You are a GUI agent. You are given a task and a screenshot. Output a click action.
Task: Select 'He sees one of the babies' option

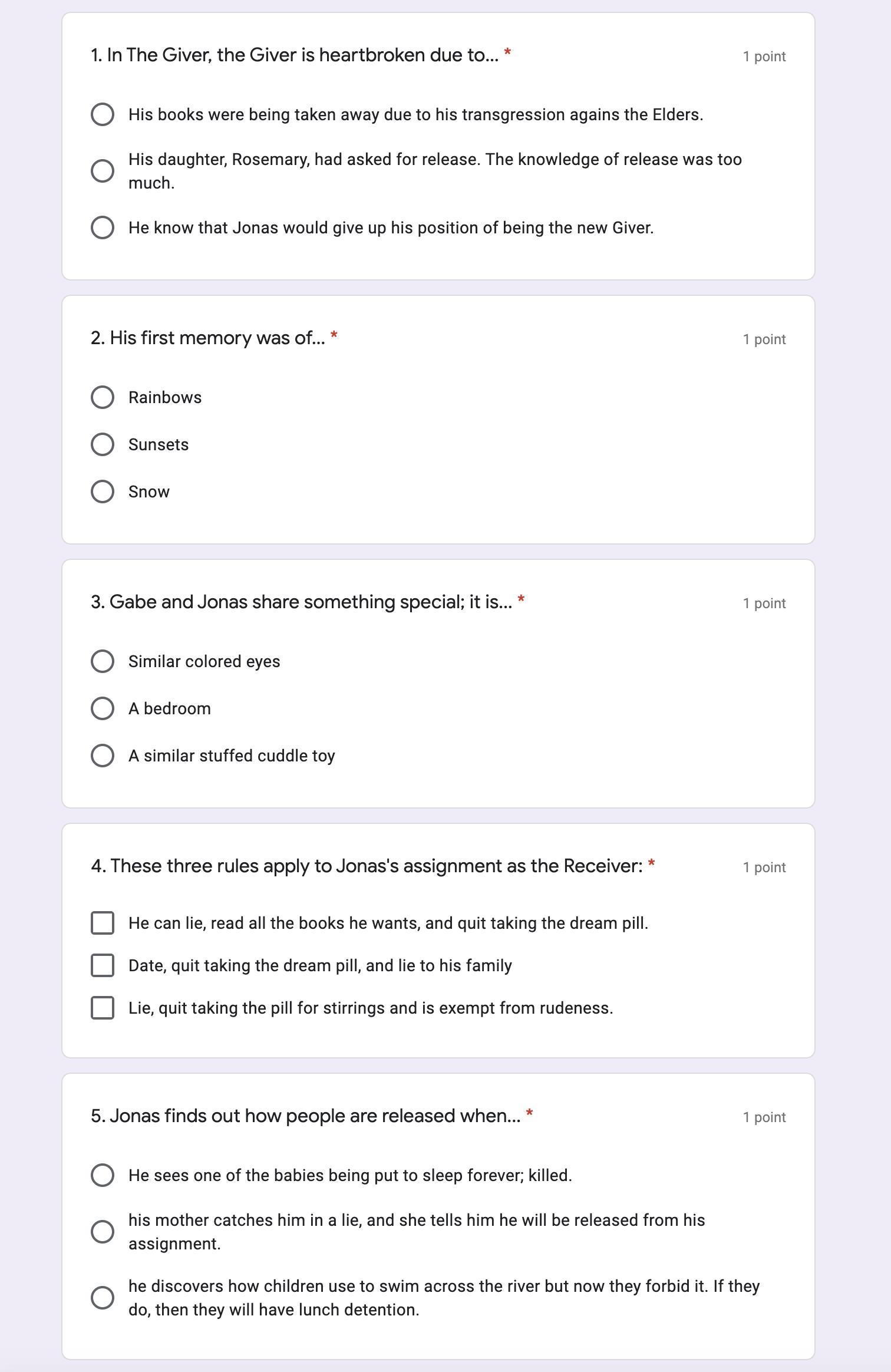tap(103, 1175)
